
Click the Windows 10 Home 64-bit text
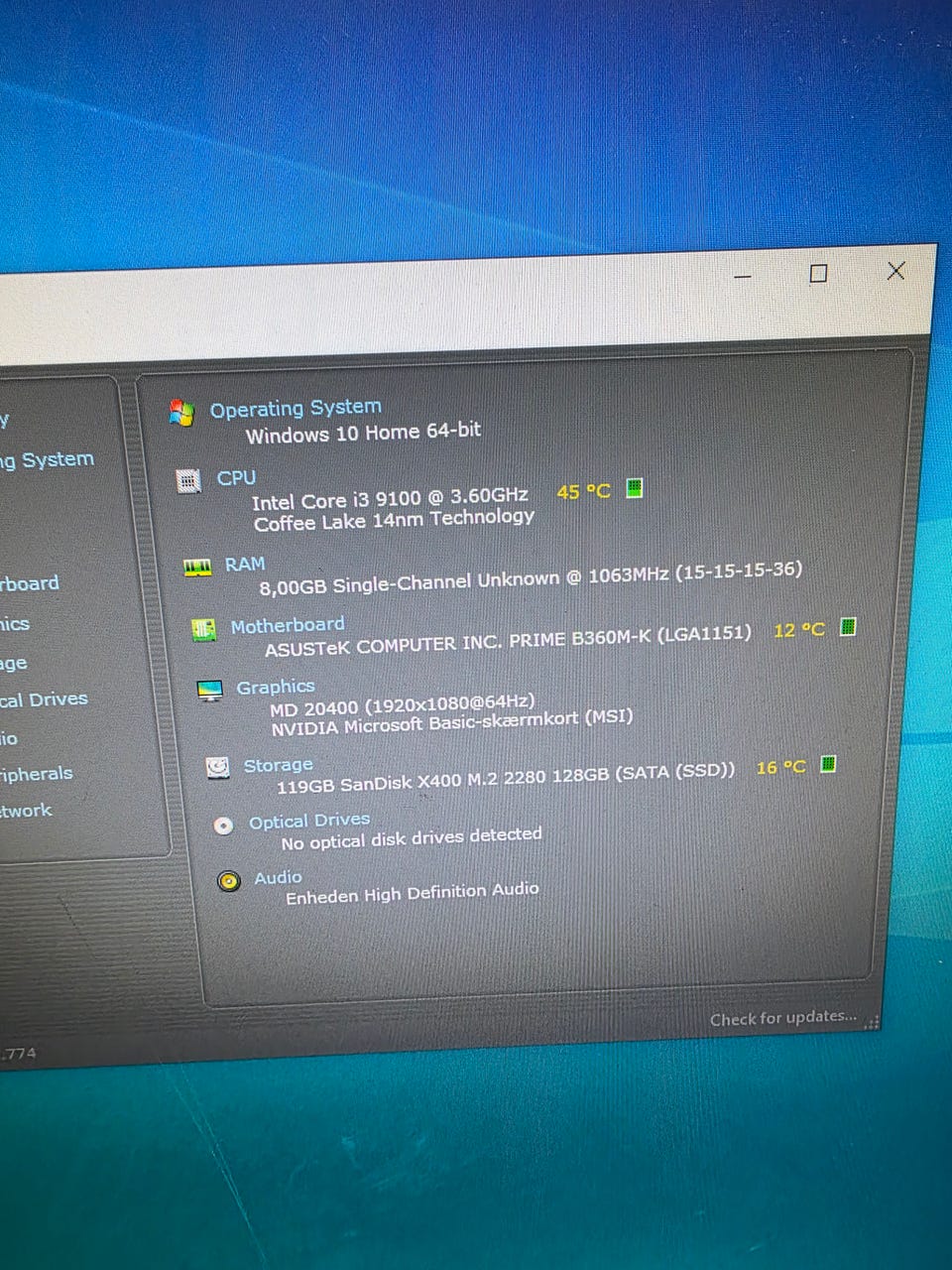[x=363, y=433]
